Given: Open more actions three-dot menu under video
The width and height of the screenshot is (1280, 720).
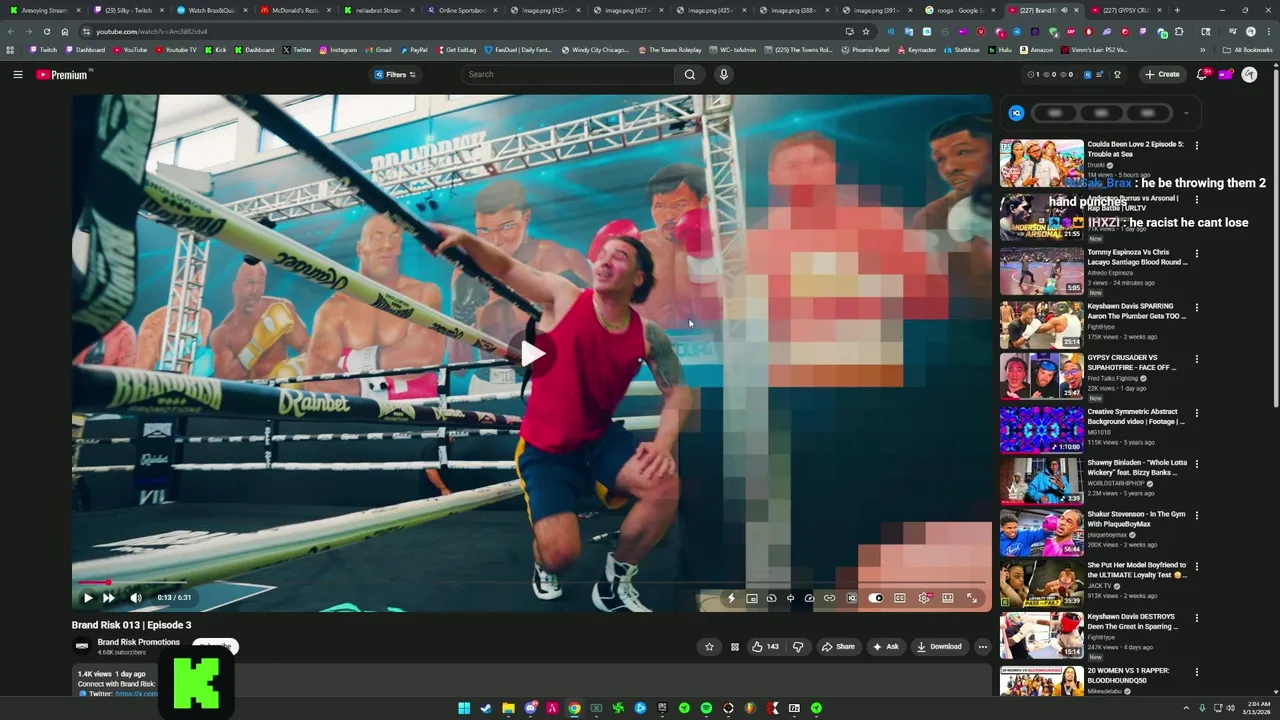Looking at the screenshot, I should (982, 647).
